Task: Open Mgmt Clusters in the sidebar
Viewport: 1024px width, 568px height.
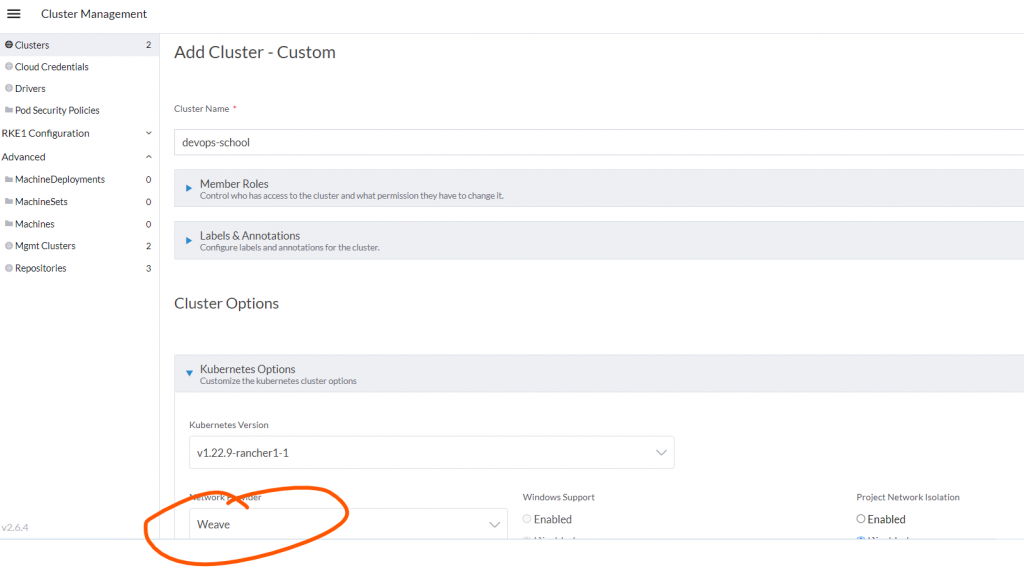Action: pos(45,246)
